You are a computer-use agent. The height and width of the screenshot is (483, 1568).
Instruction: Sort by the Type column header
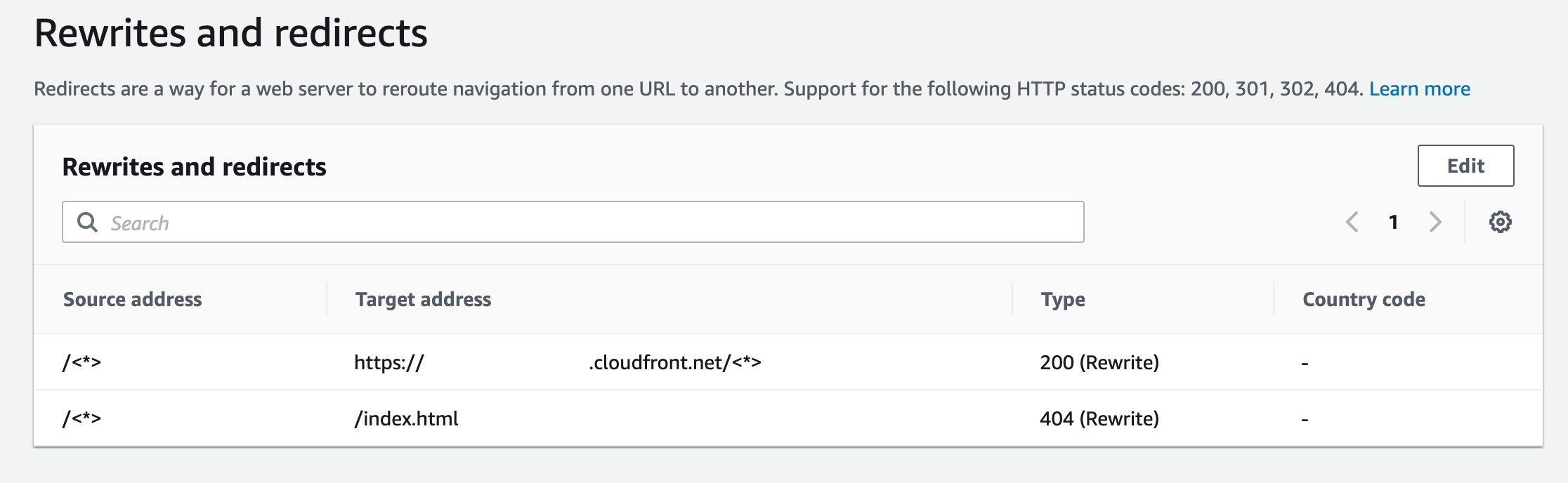(x=1062, y=299)
